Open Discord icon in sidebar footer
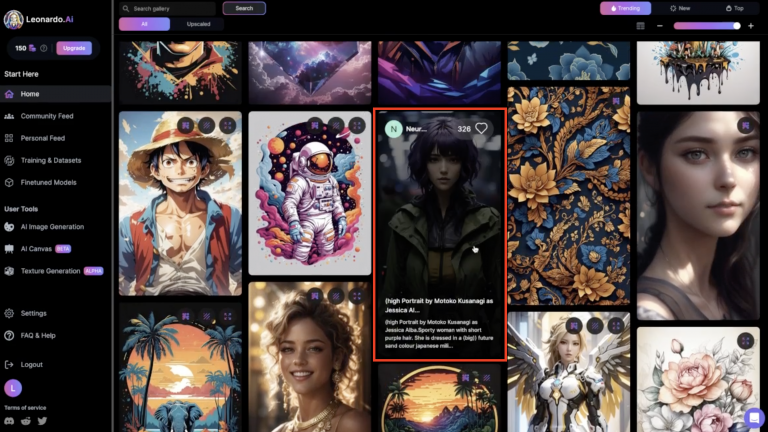Image resolution: width=768 pixels, height=432 pixels. (10, 421)
